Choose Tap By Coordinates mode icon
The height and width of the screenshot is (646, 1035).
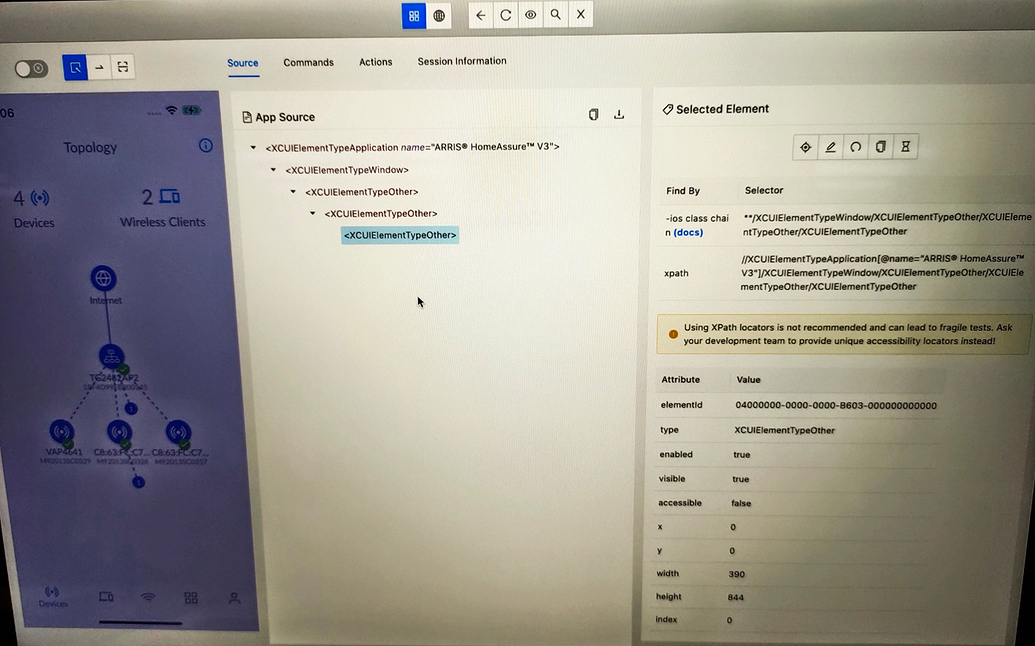pyautogui.click(x=123, y=67)
